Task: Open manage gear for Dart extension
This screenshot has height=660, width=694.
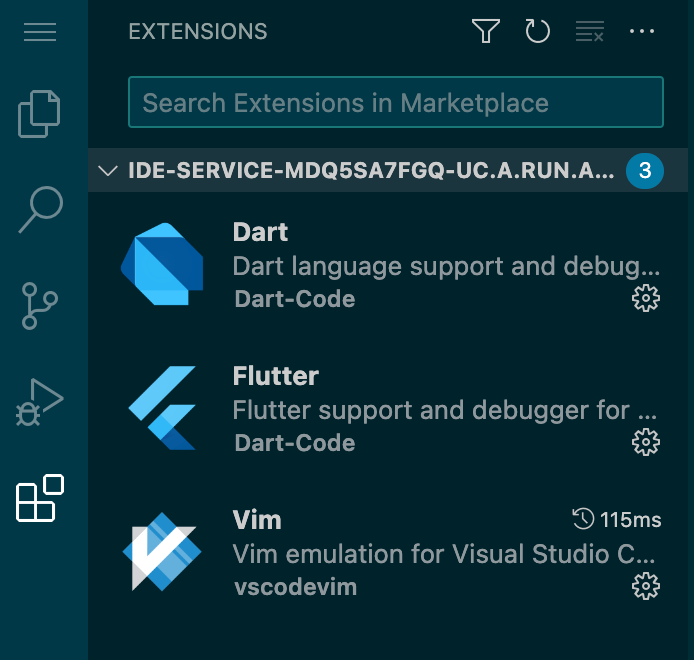Action: [x=646, y=298]
